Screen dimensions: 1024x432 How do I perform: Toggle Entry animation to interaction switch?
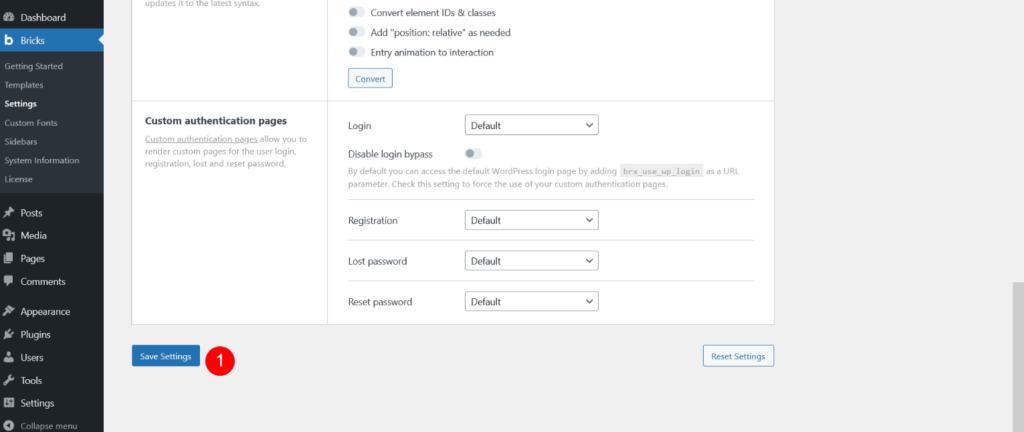pyautogui.click(x=357, y=52)
